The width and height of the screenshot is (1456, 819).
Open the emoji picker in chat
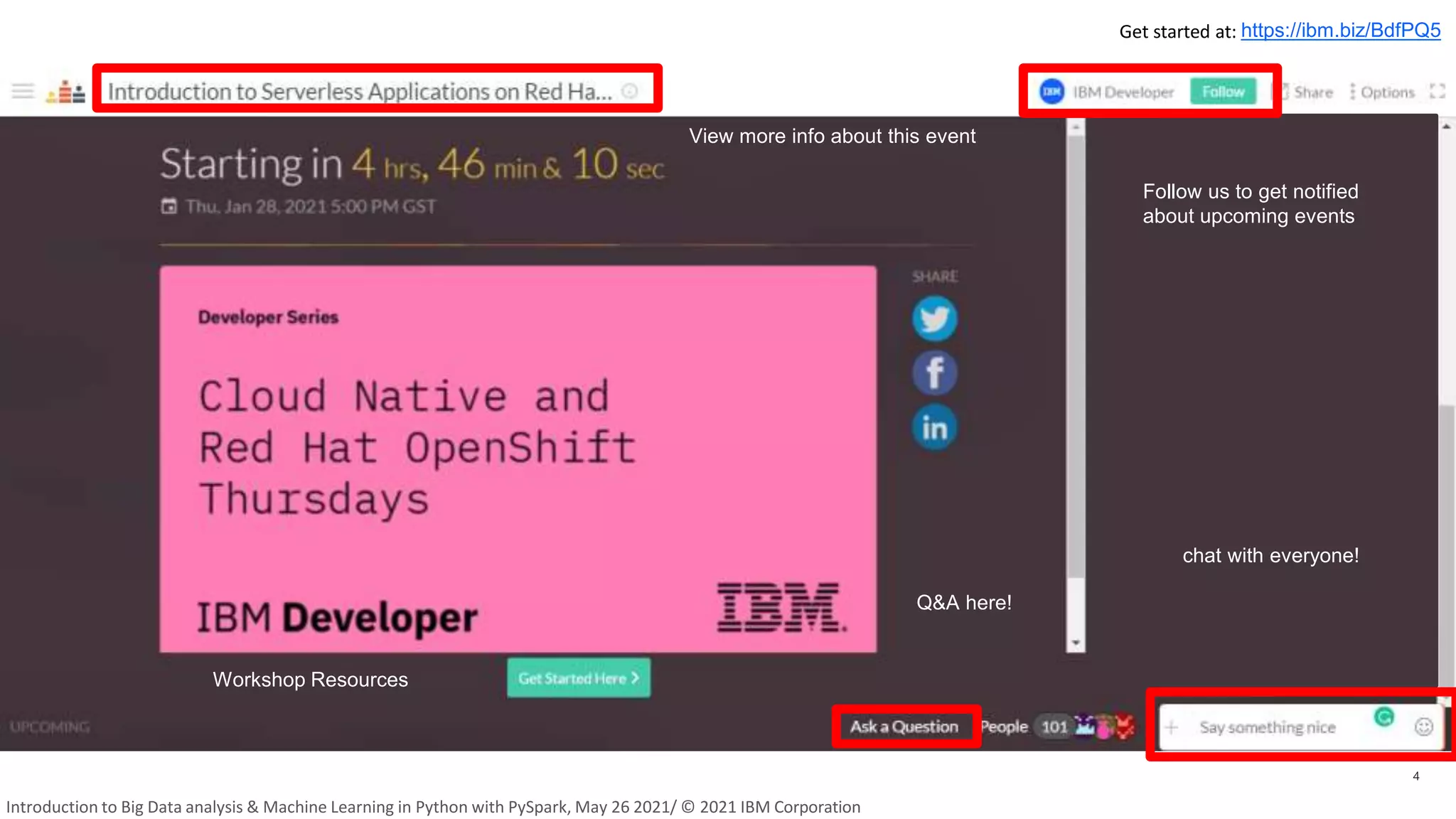pos(1423,727)
